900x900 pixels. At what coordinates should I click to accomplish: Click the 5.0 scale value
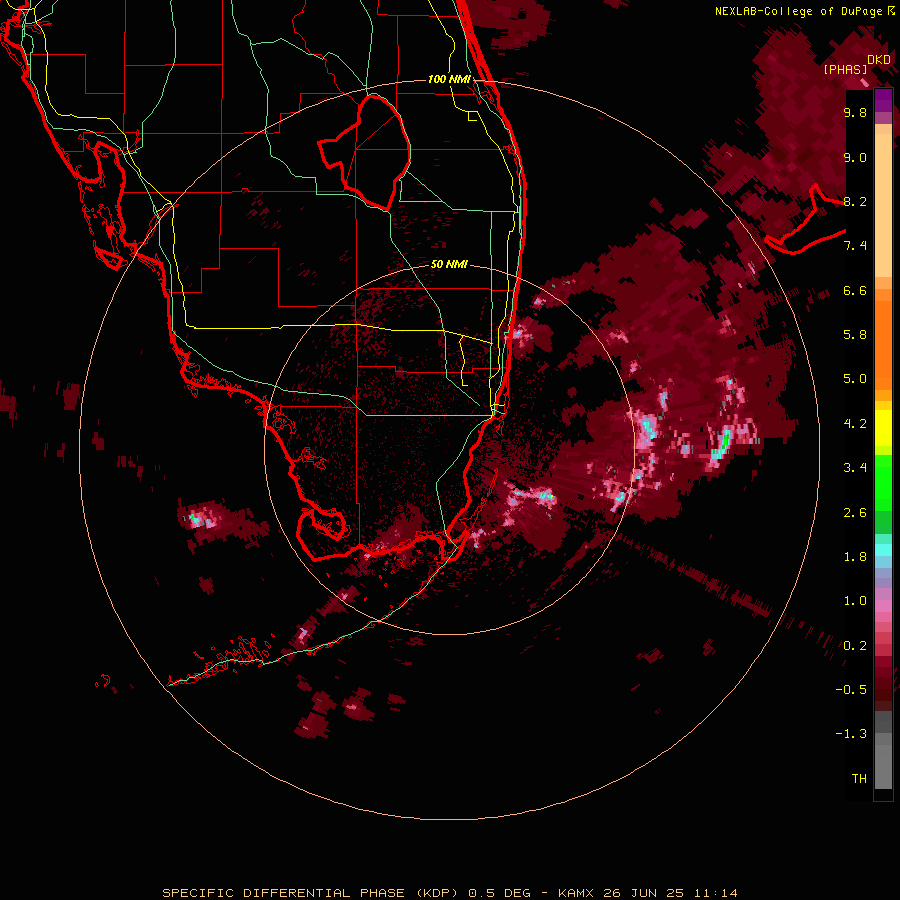(x=855, y=379)
